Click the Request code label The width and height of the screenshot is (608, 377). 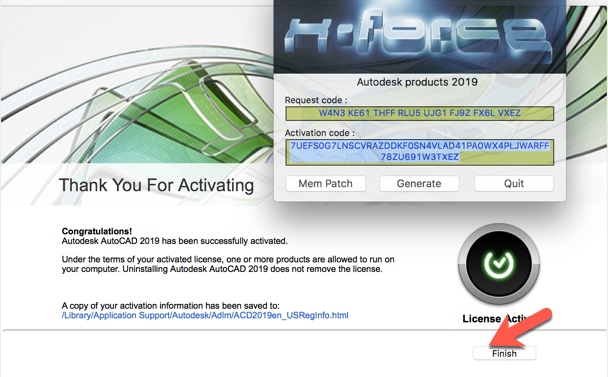click(x=316, y=100)
